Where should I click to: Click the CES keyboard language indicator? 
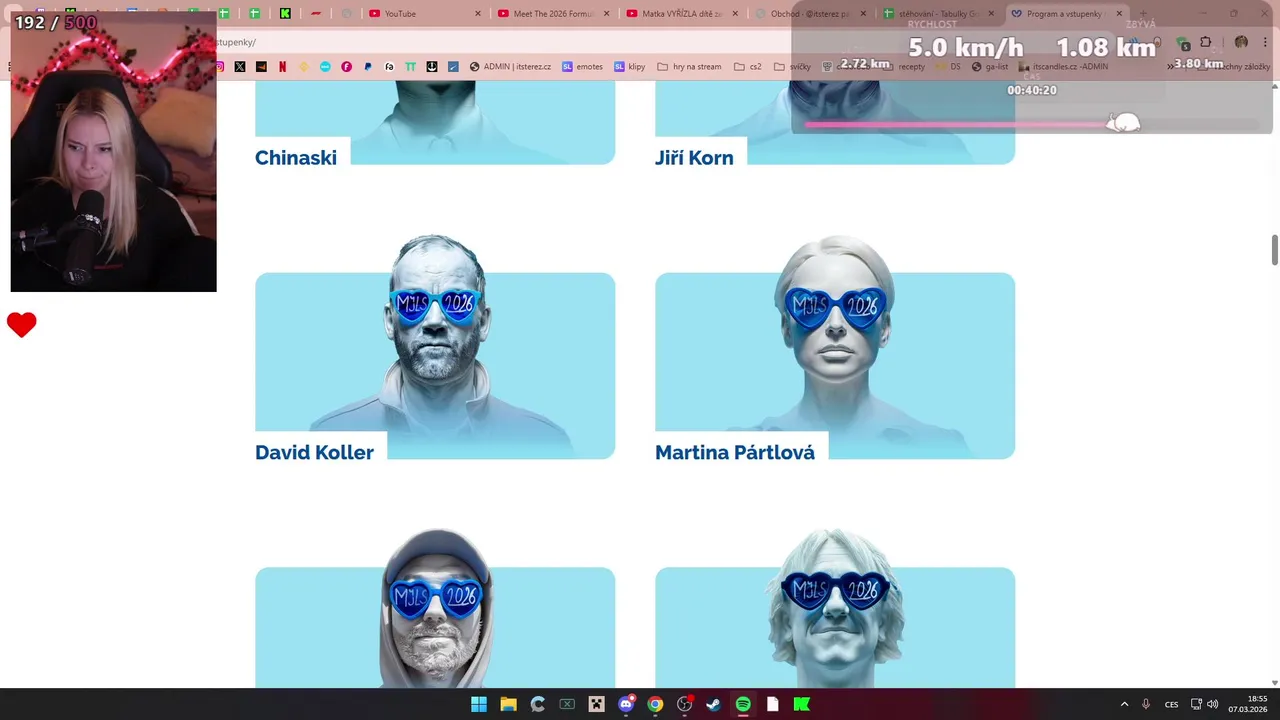(x=1171, y=704)
